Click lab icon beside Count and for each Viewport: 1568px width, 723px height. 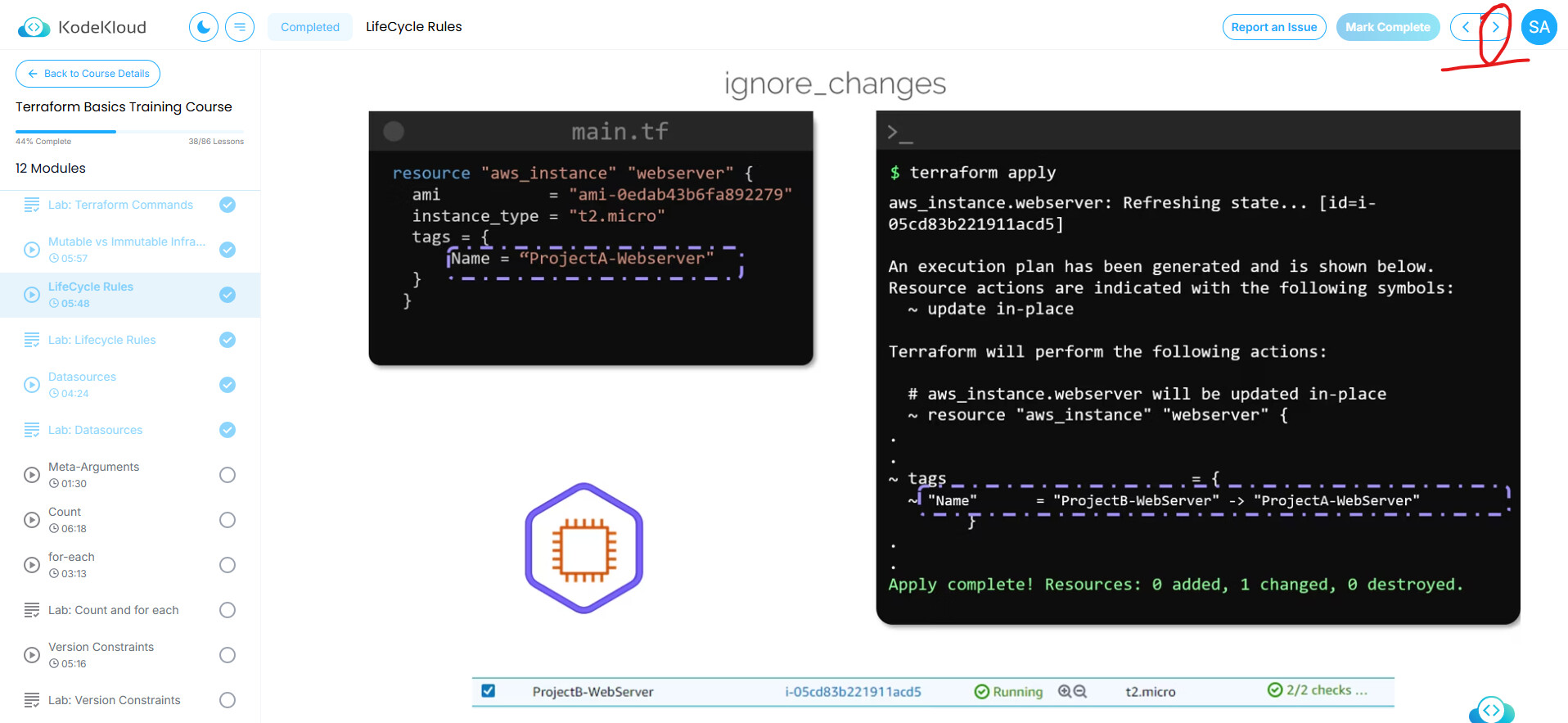coord(32,610)
